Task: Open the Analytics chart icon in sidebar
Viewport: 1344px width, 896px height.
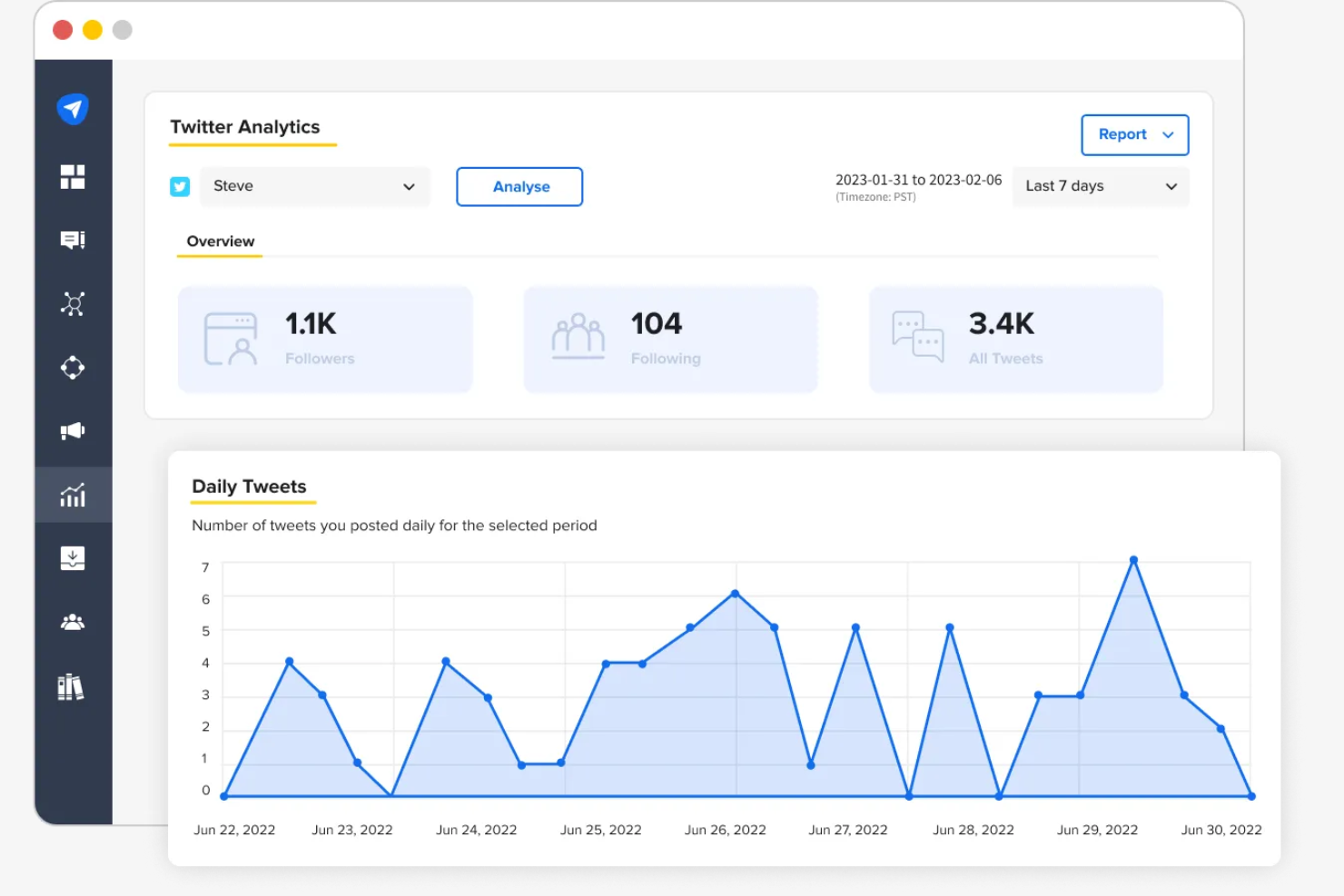Action: point(73,495)
